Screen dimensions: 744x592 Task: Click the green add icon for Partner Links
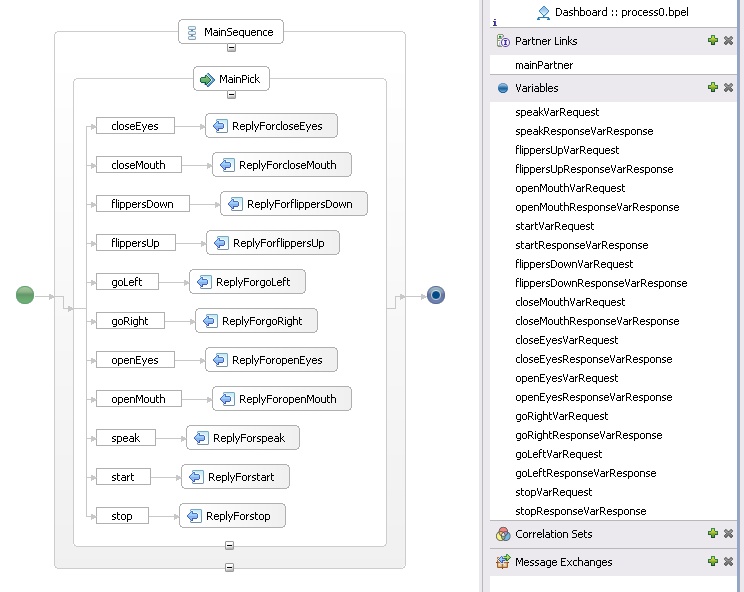[x=713, y=41]
